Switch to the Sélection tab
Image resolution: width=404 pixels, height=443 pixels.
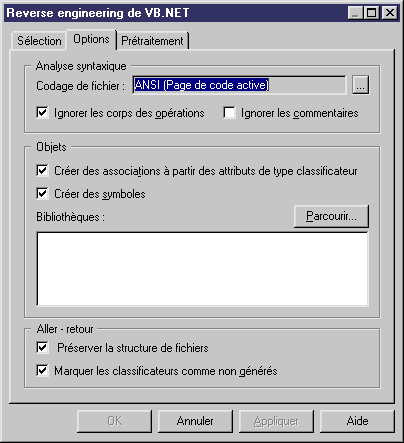39,41
